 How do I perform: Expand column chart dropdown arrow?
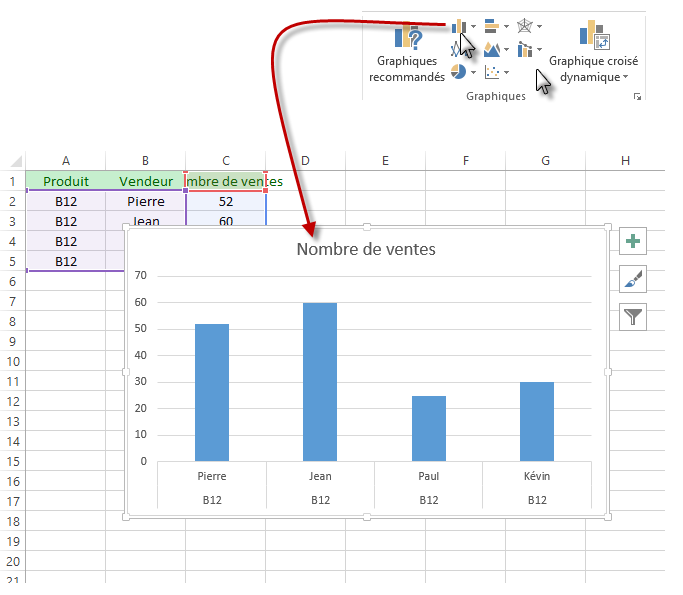click(473, 27)
